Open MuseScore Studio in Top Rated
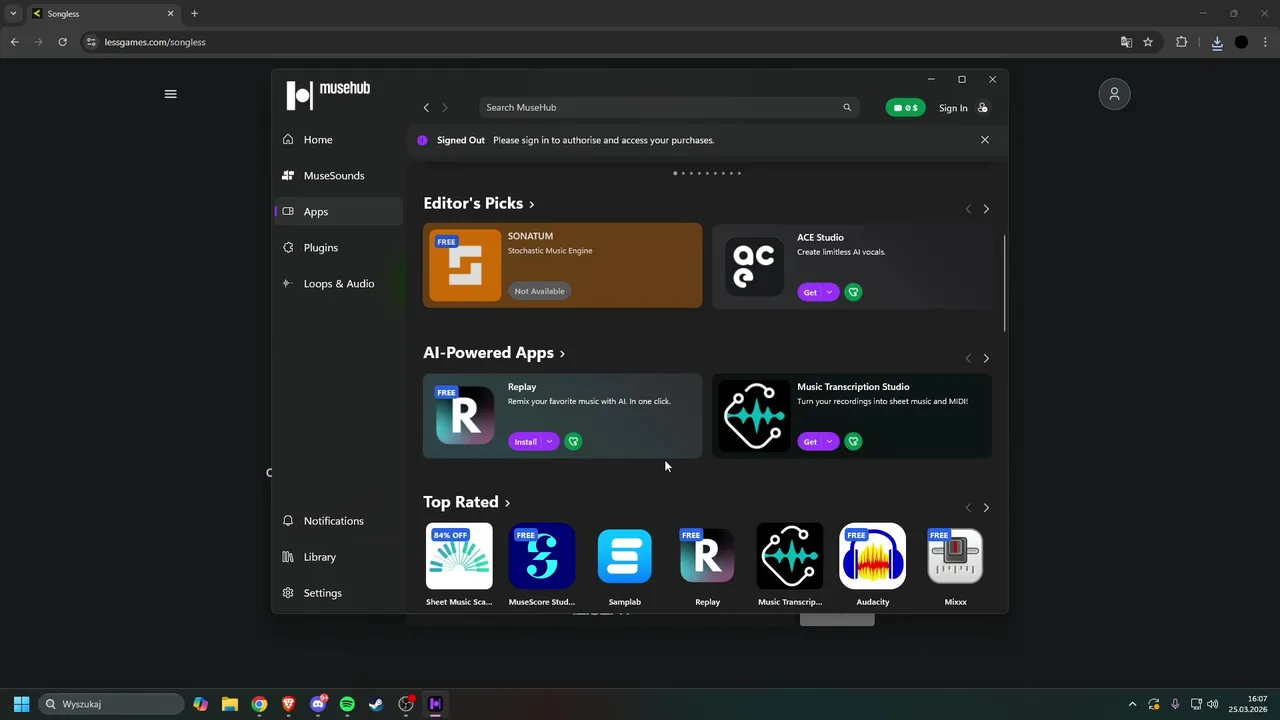 [542, 556]
